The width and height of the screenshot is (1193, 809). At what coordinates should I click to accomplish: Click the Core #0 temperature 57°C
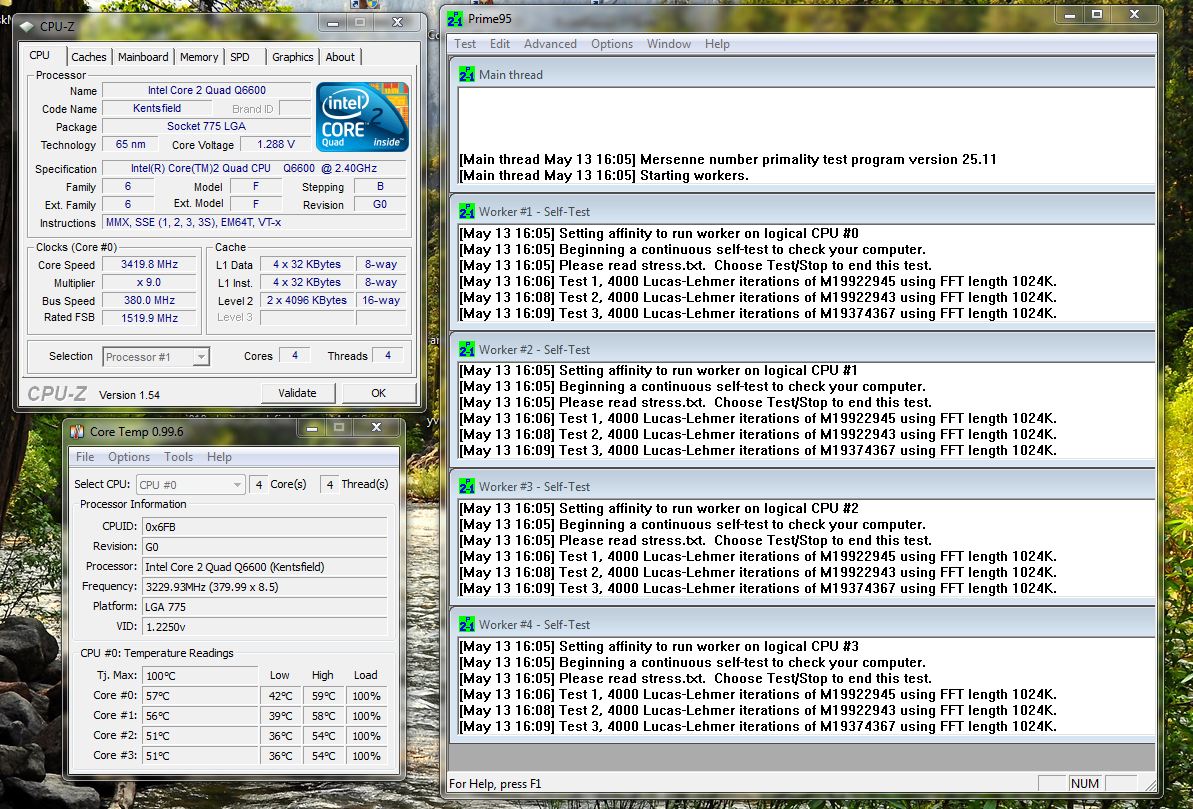[x=200, y=696]
